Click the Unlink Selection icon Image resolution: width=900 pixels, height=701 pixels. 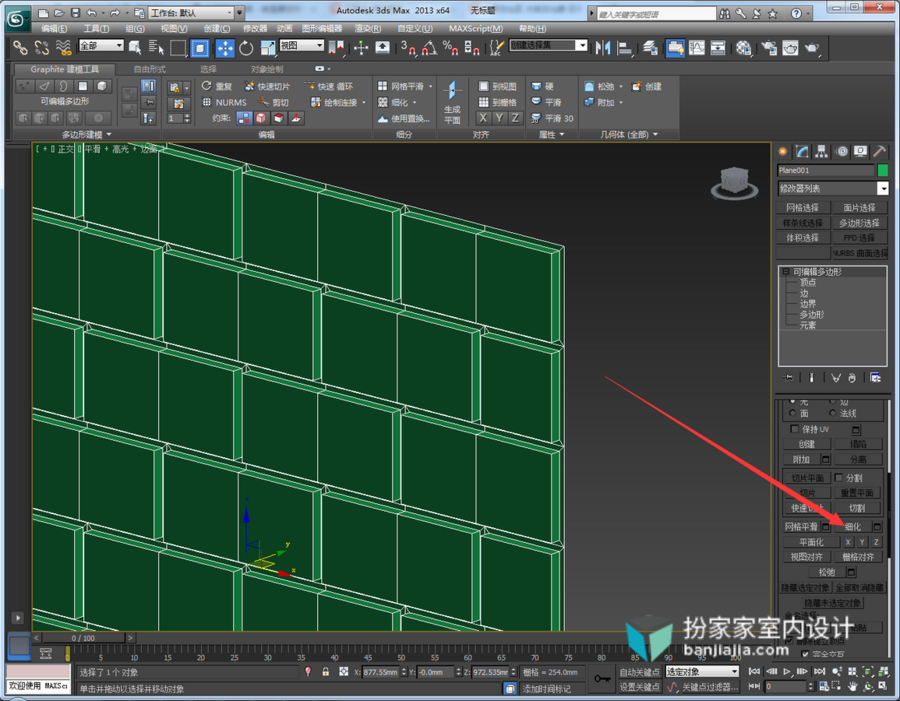click(x=42, y=48)
